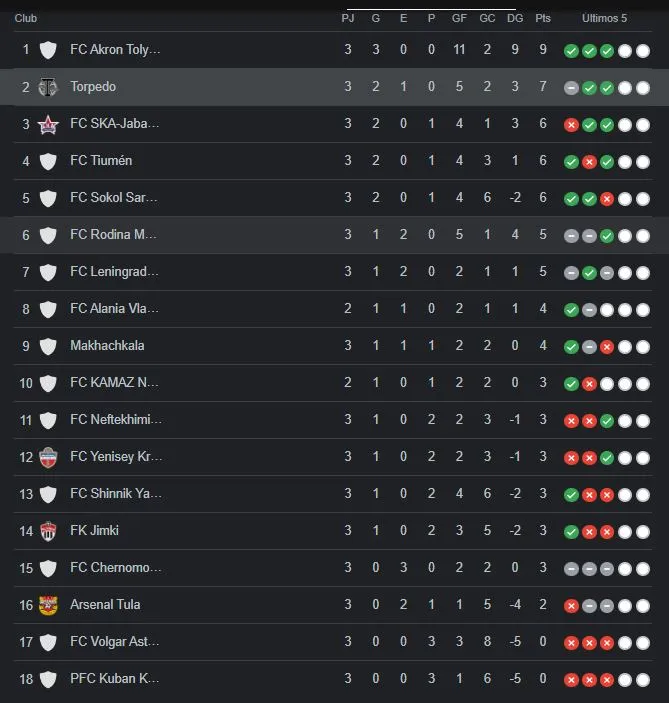Click the DG column header
The height and width of the screenshot is (703, 669).
(x=515, y=18)
